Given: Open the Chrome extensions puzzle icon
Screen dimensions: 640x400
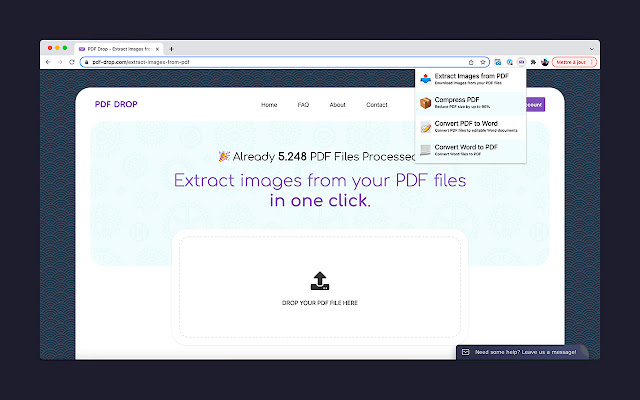Looking at the screenshot, I should point(533,62).
